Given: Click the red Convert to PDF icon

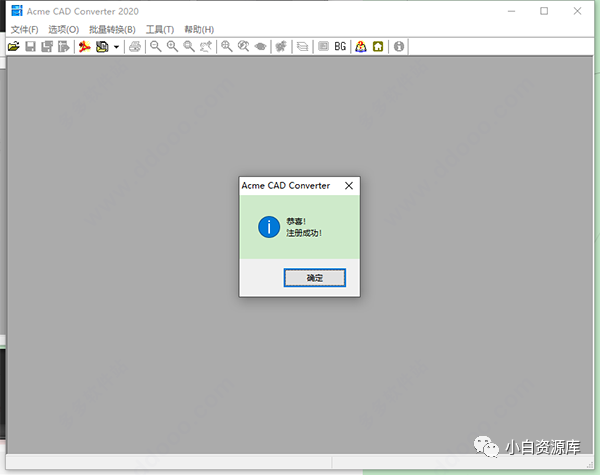Looking at the screenshot, I should [85, 47].
